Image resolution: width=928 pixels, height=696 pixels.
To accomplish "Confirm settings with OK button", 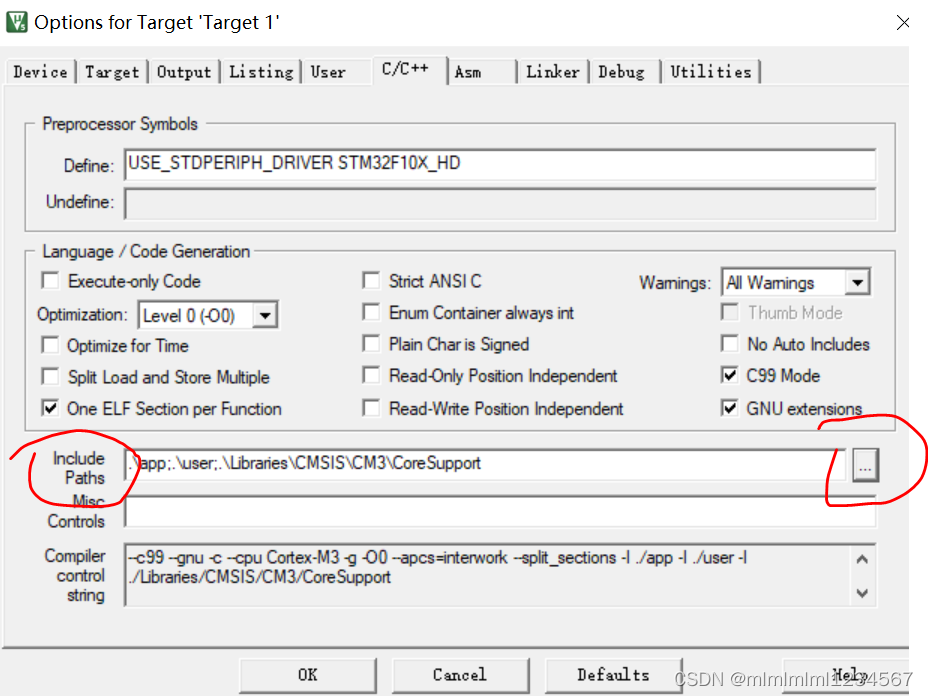I will tap(308, 675).
